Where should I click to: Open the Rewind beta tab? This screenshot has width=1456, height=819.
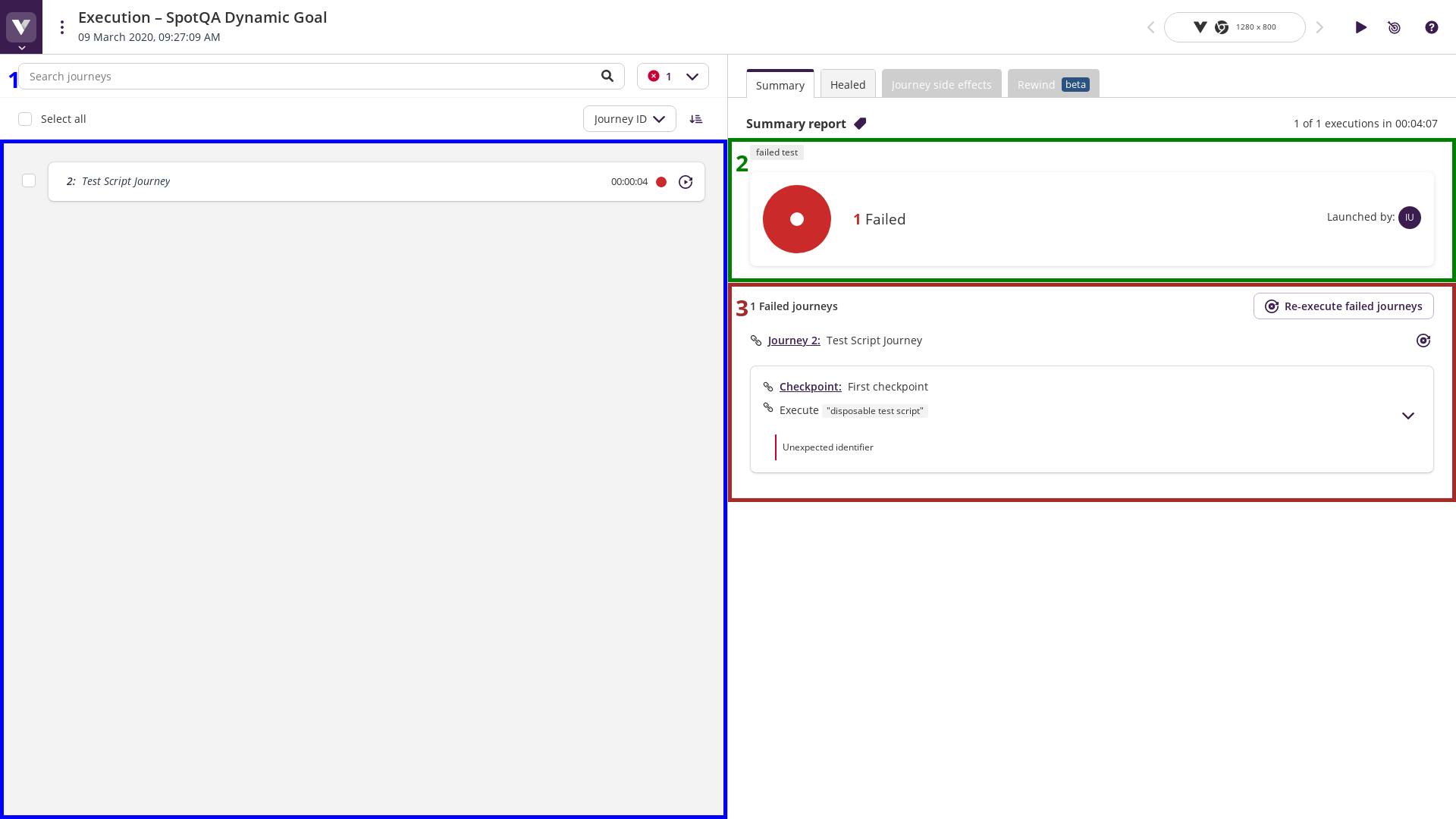(x=1053, y=84)
